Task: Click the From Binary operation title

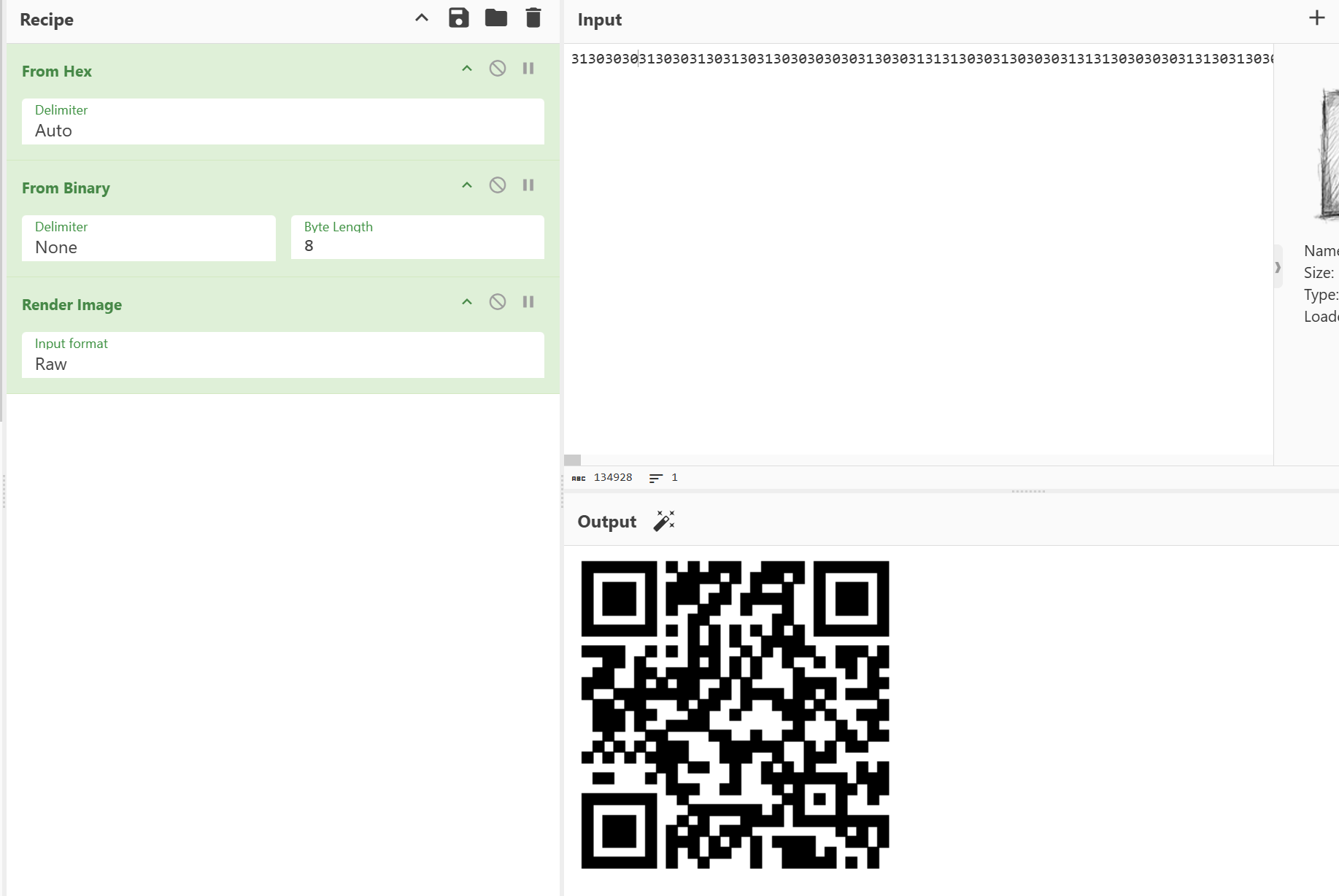Action: [66, 188]
